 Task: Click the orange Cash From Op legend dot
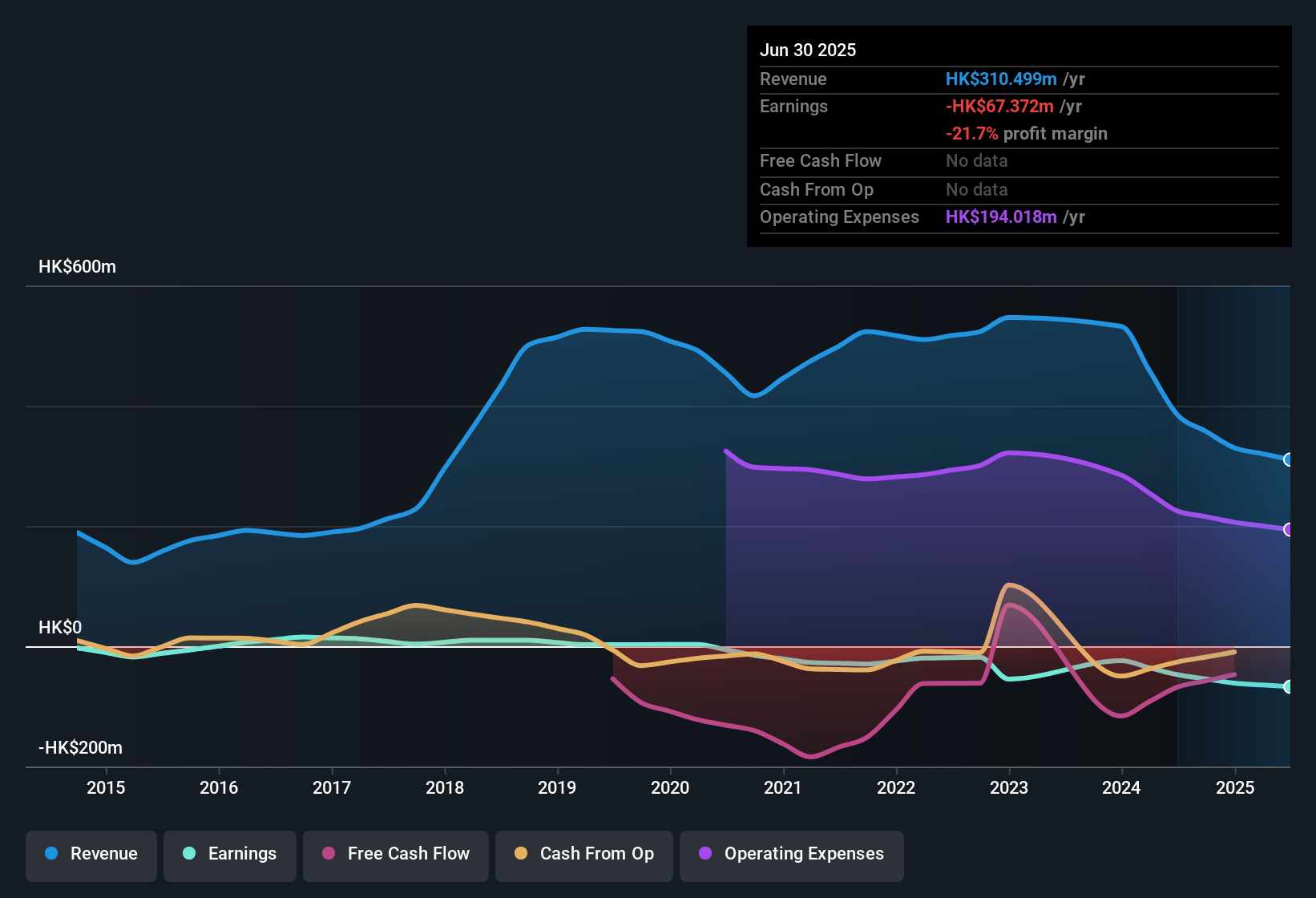point(521,854)
